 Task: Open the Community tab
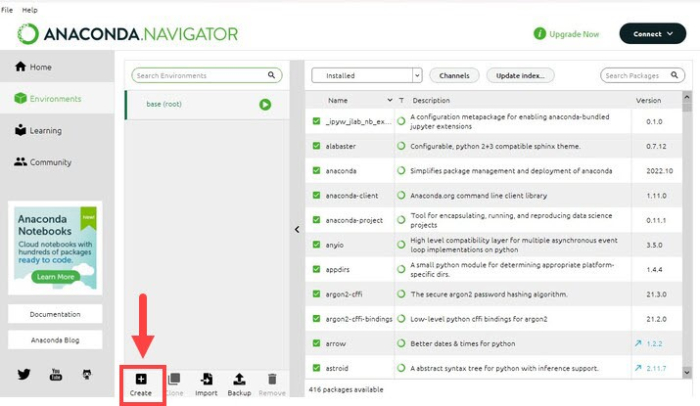(57, 162)
